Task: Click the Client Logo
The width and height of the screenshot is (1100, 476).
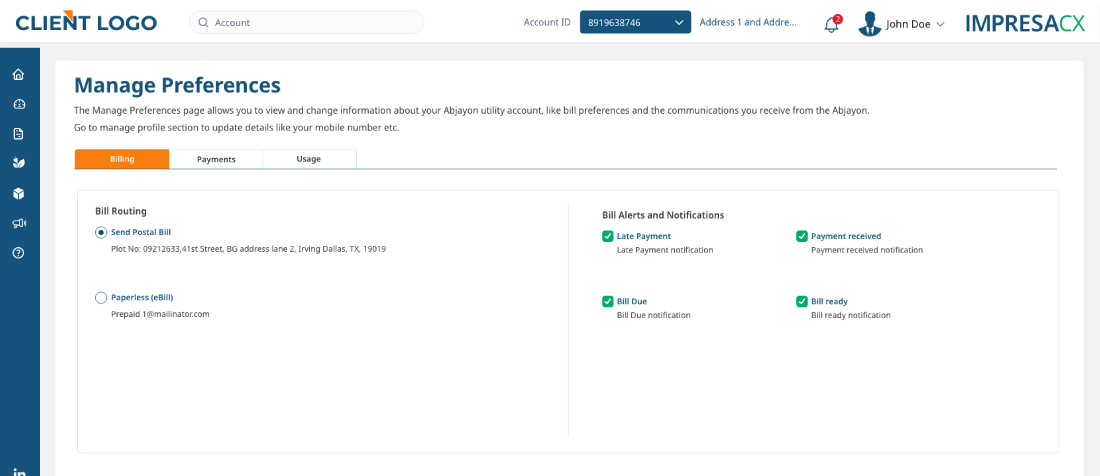Action: [86, 22]
